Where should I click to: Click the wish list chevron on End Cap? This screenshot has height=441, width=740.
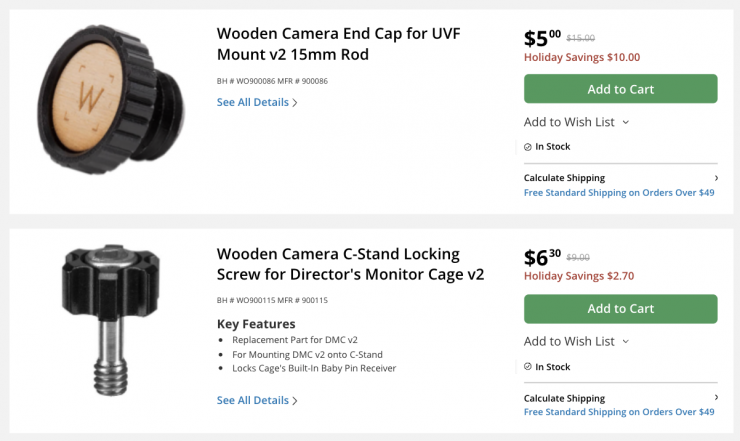[626, 122]
